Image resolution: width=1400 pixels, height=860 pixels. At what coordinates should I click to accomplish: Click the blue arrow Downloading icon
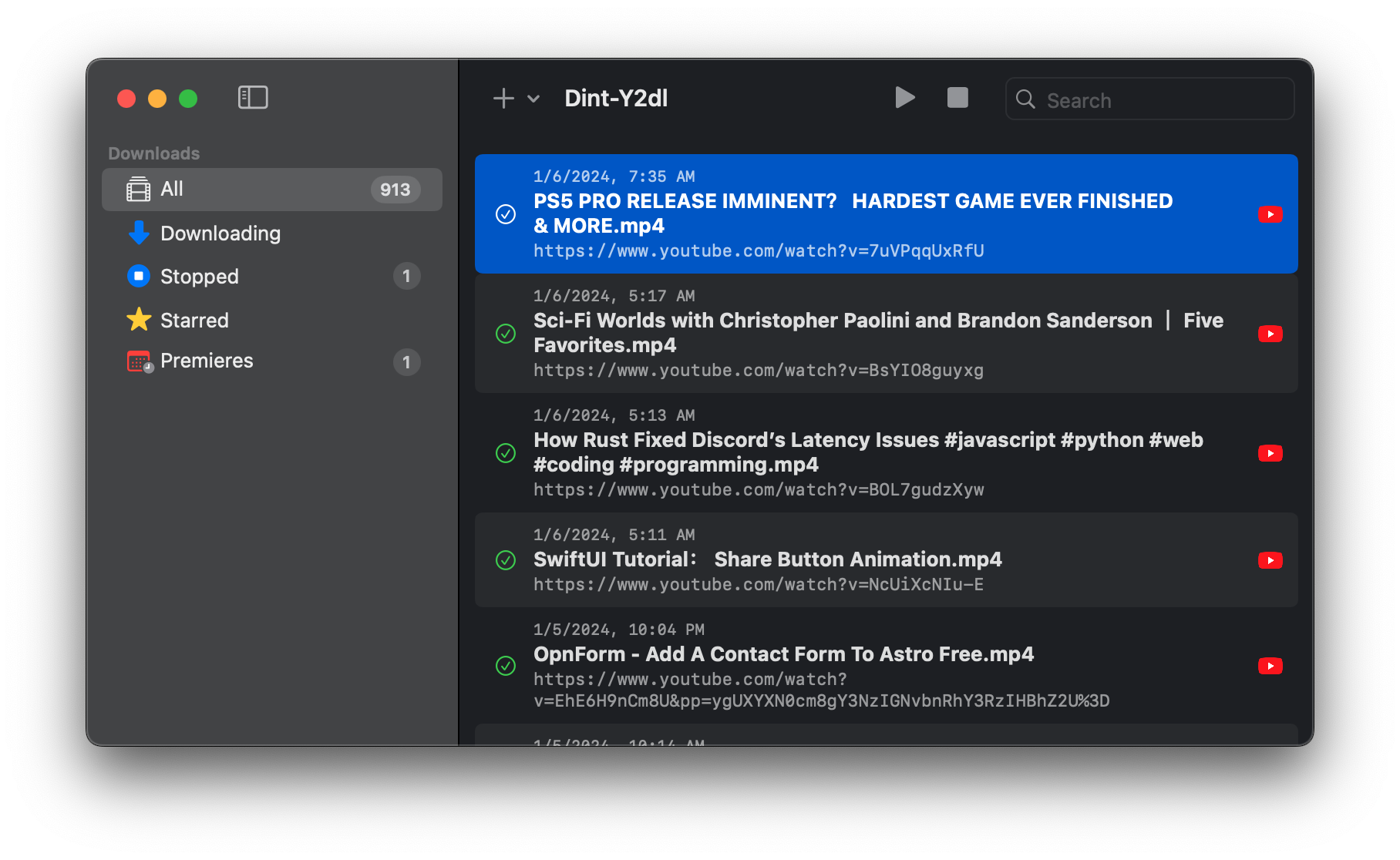click(x=139, y=233)
